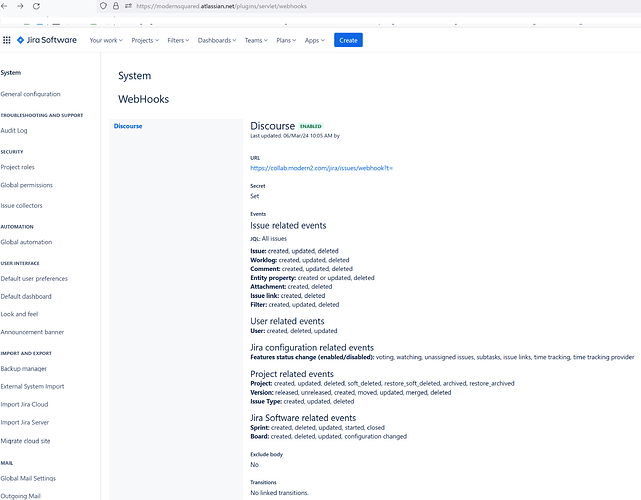Reload the page with the refresh icon

click(x=36, y=6)
